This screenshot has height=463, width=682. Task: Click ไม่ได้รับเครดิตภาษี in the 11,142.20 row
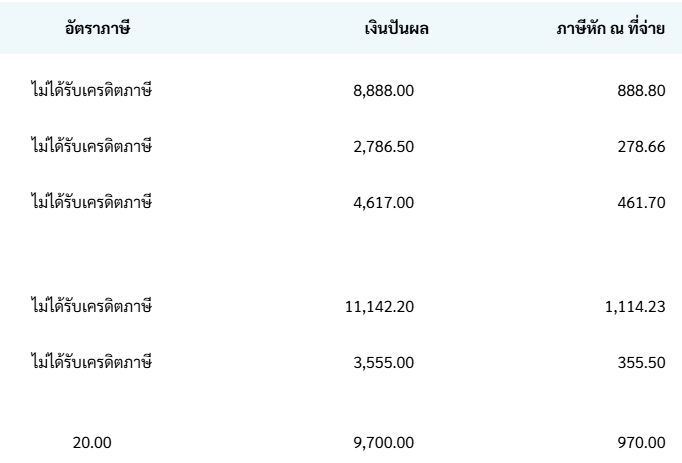pyautogui.click(x=91, y=304)
